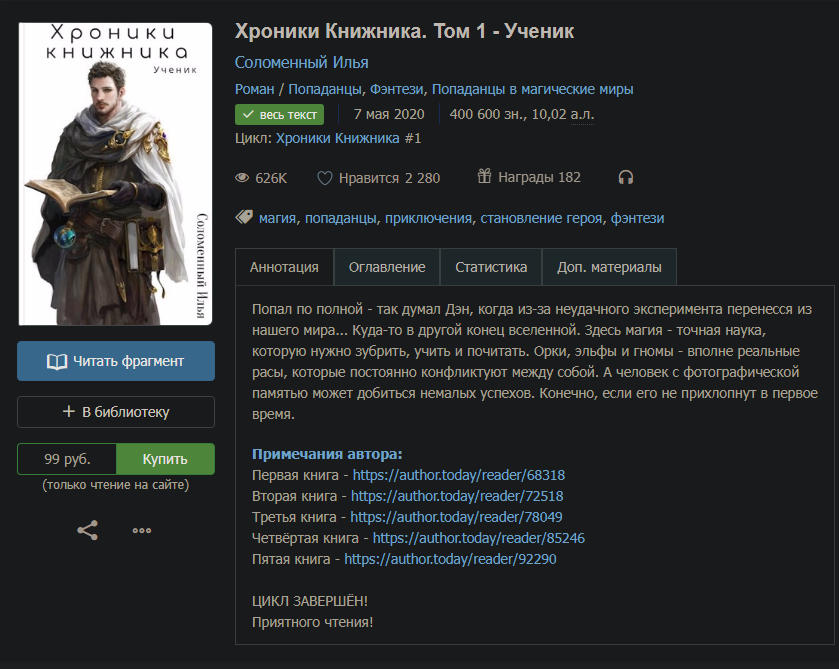Expand the Доп. материалы tab
The width and height of the screenshot is (839, 669).
pos(609,267)
